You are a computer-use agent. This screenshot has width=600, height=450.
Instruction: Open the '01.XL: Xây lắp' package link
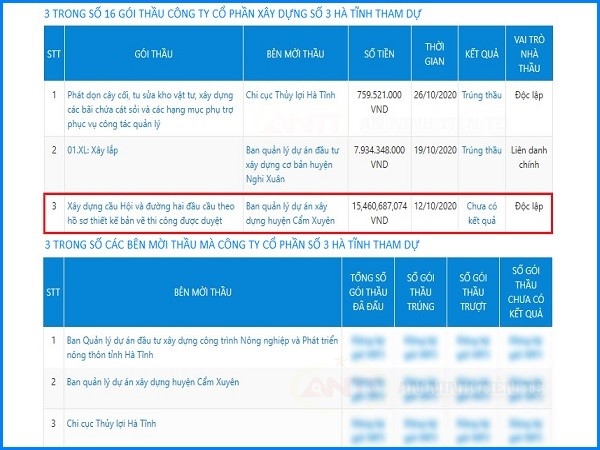click(93, 150)
